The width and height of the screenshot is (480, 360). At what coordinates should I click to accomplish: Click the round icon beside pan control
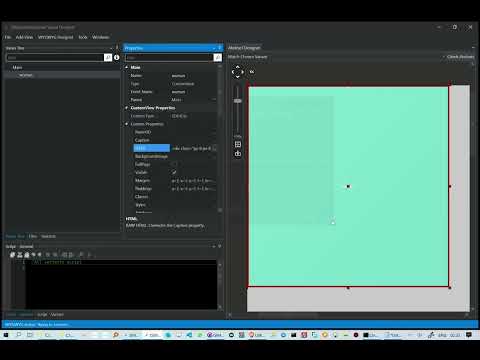click(x=252, y=72)
